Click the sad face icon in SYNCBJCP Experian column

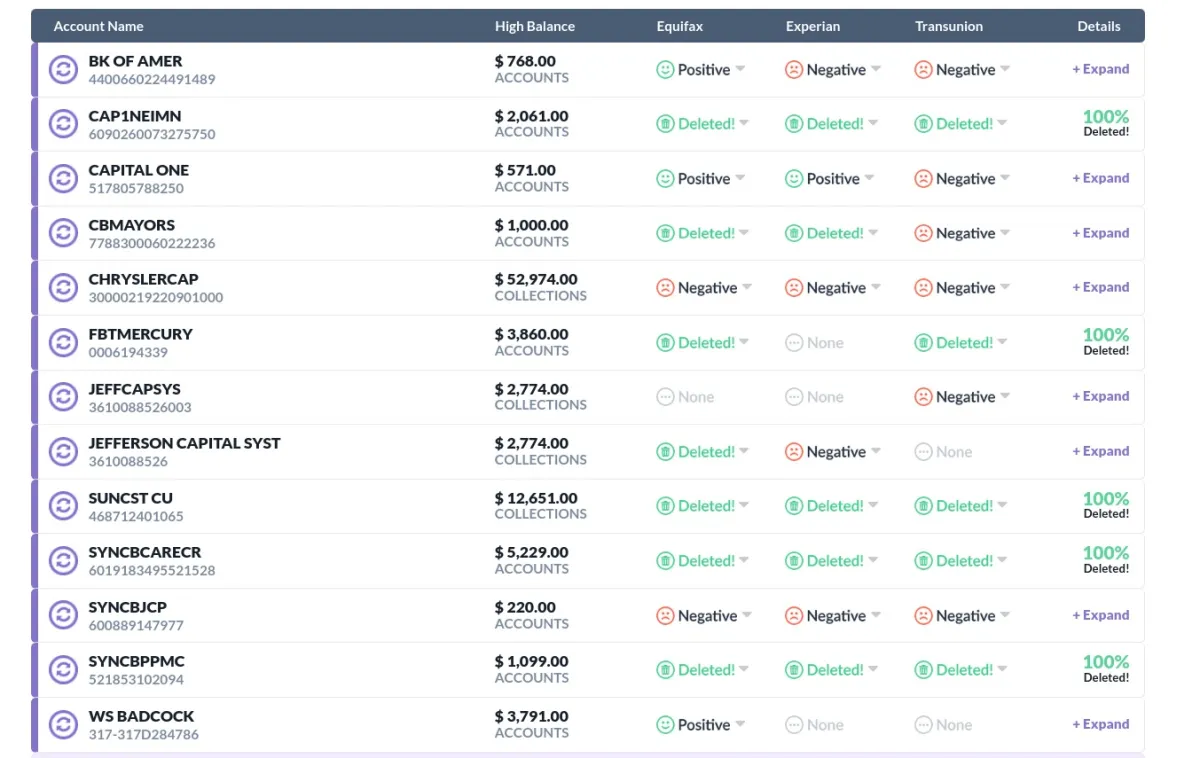794,616
